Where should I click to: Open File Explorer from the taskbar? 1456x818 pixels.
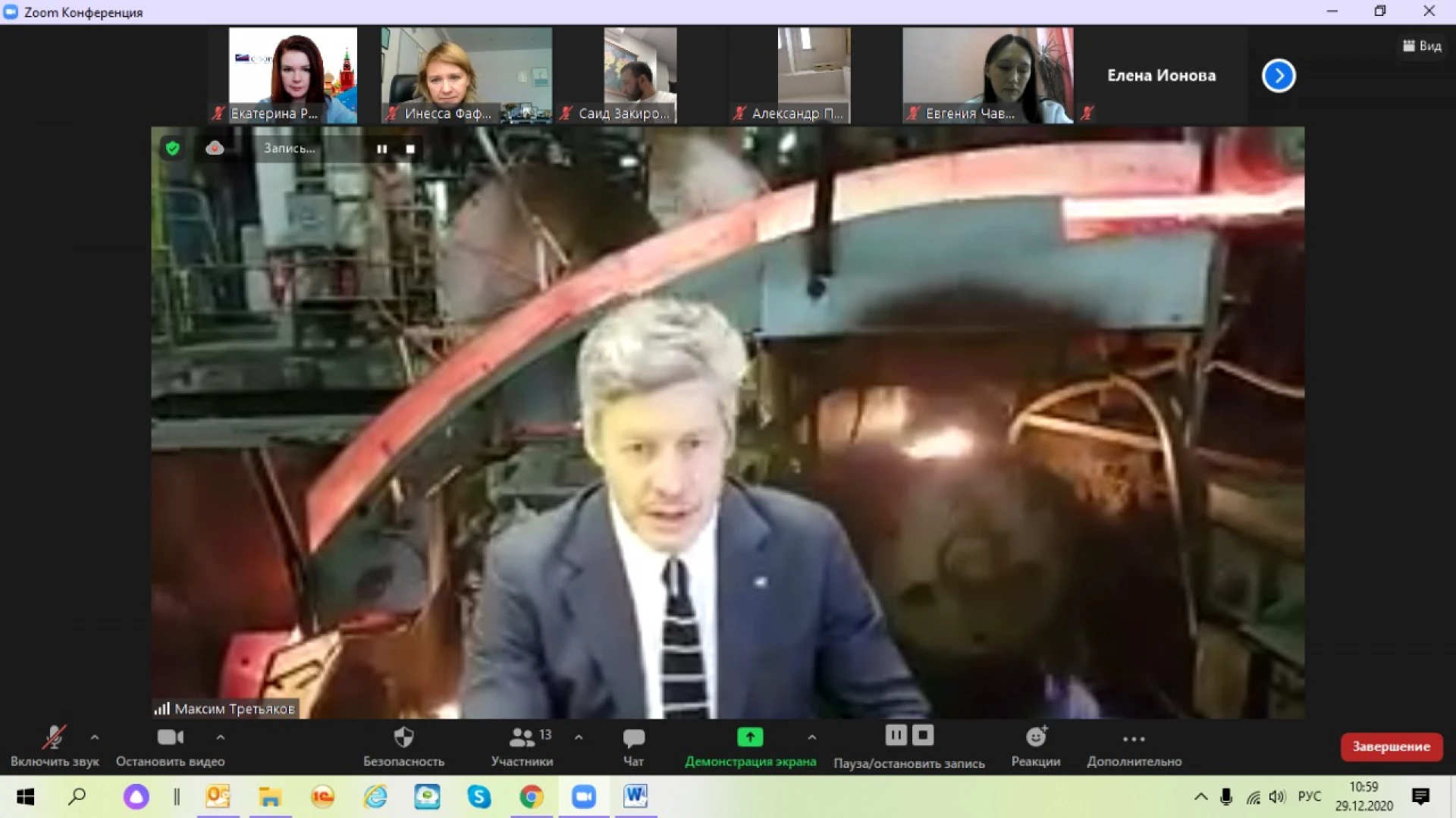(270, 797)
